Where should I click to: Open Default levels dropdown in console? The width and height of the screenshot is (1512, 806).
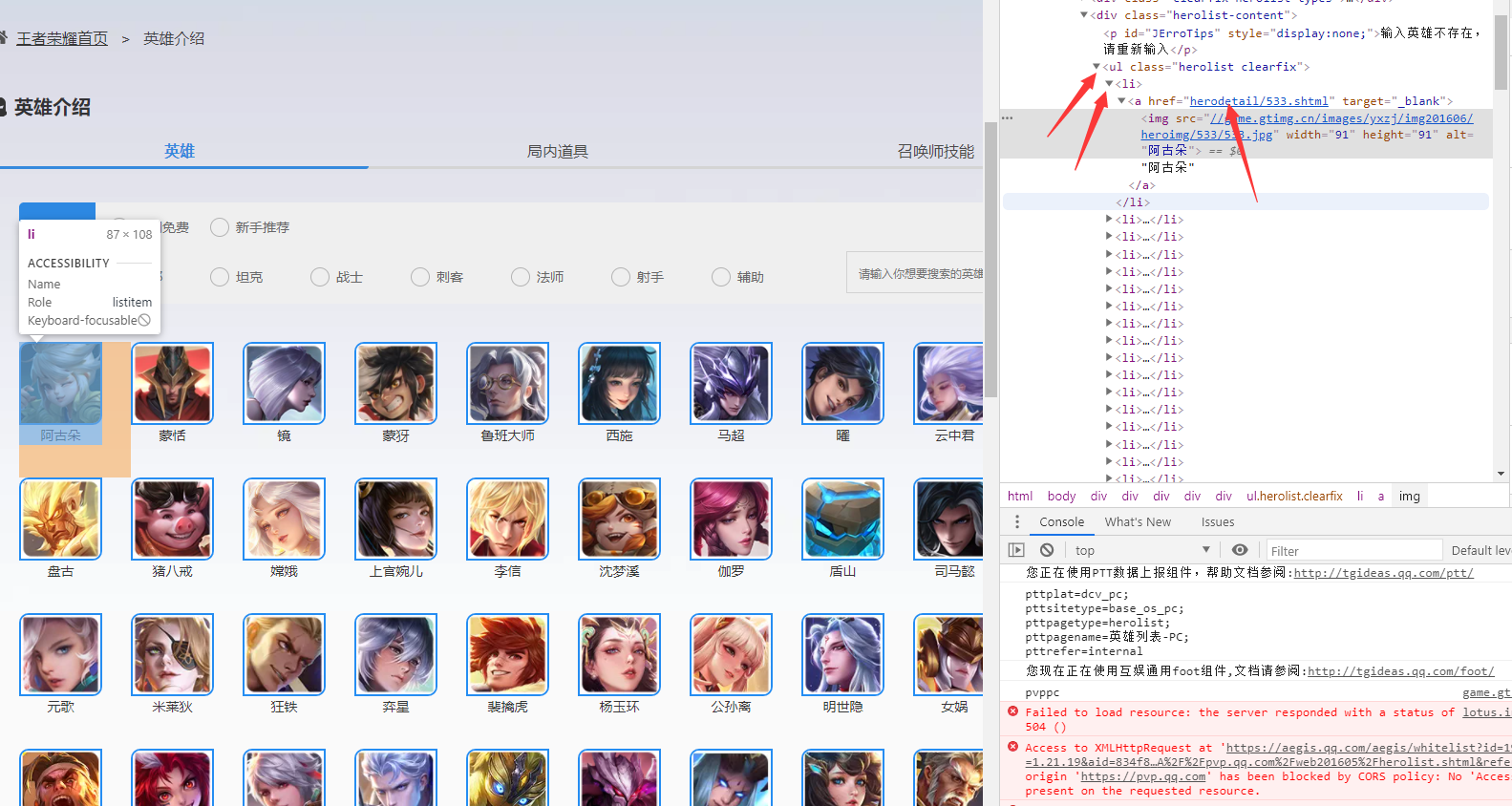click(x=1480, y=551)
